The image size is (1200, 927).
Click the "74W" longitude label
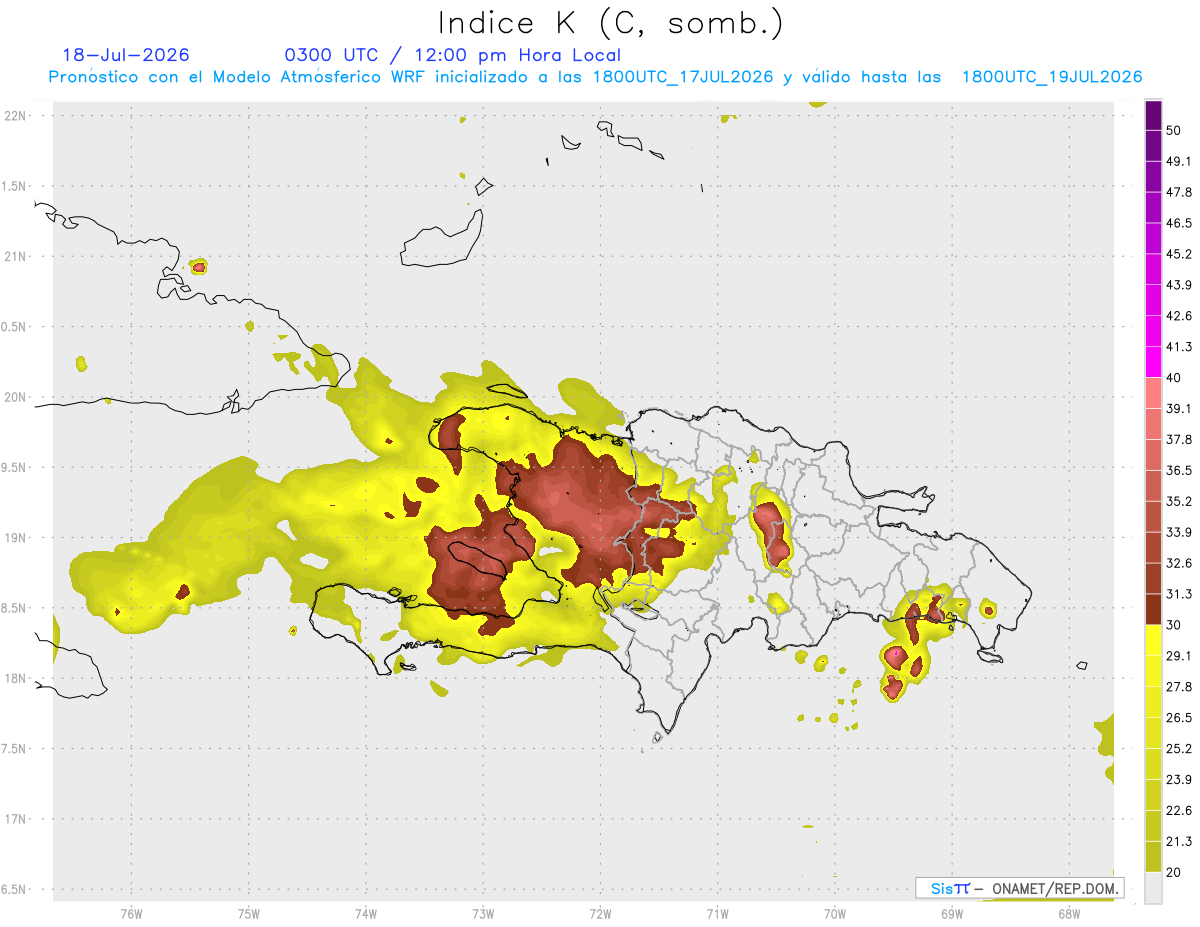pyautogui.click(x=365, y=914)
